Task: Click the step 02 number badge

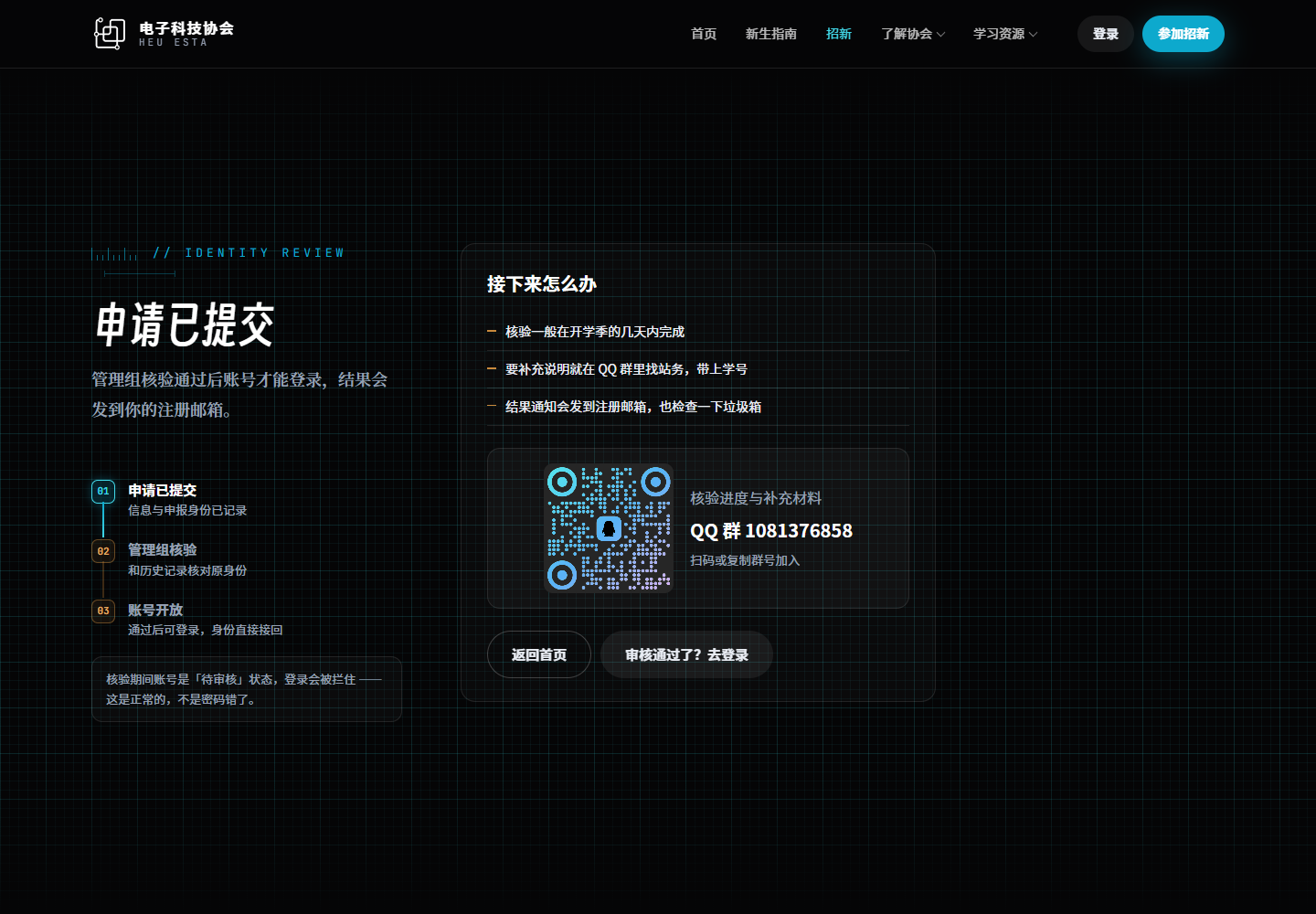Action: point(103,551)
